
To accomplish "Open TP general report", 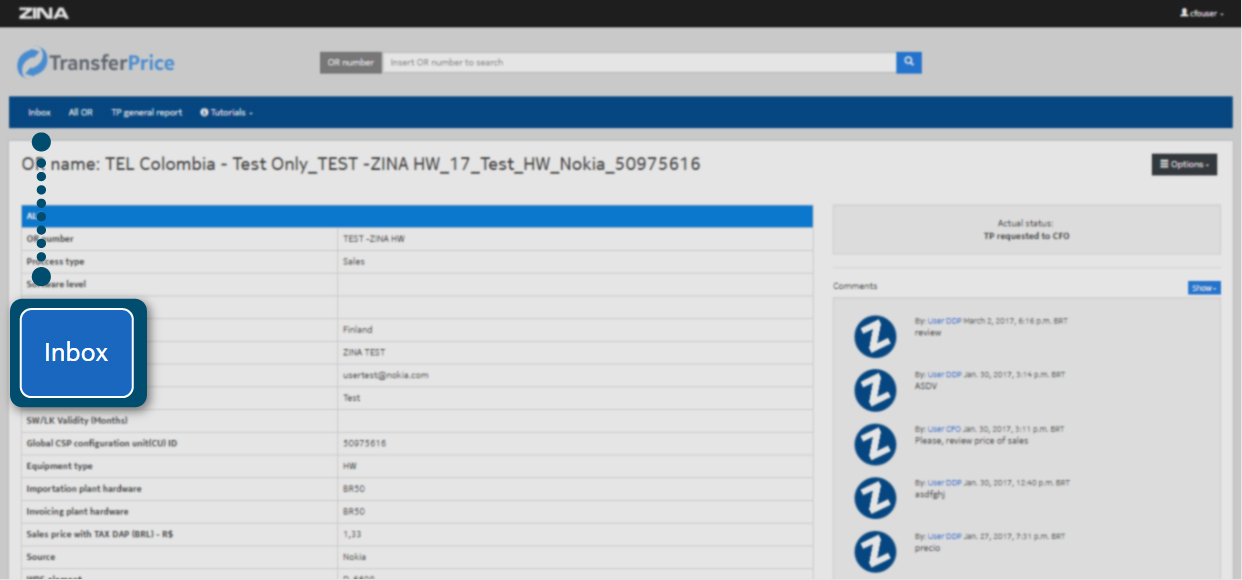I will pos(146,113).
